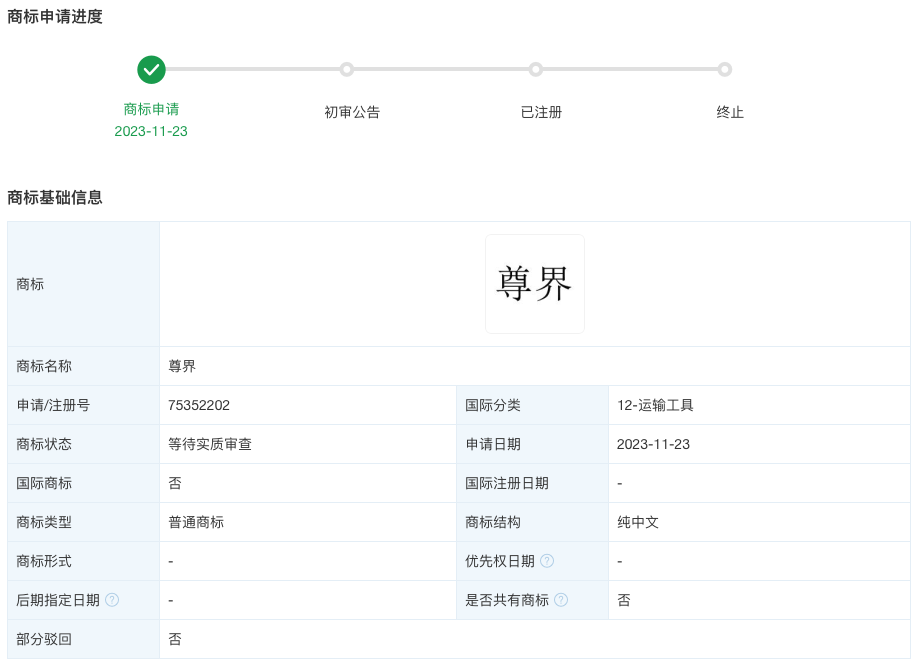Click the 申请/注册号 row label
This screenshot has width=917, height=666.
pos(53,405)
